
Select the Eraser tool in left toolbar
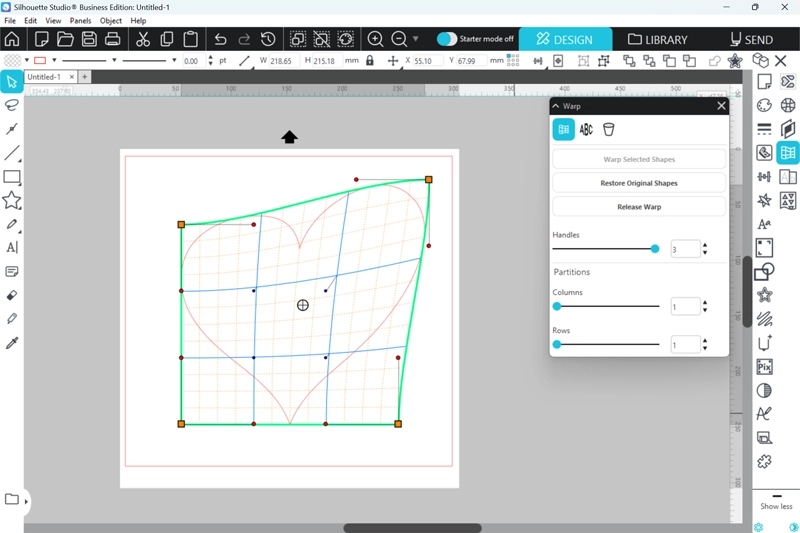12,296
